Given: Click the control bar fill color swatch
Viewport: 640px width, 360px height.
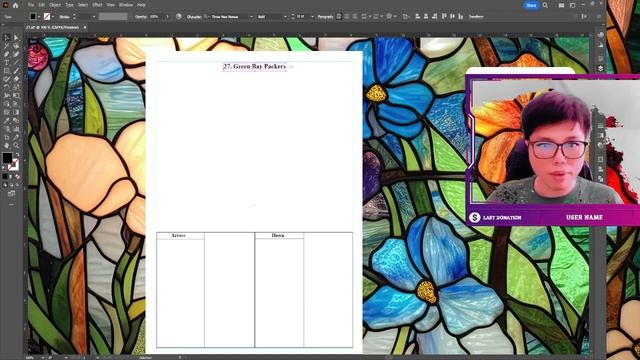Looking at the screenshot, I should pyautogui.click(x=33, y=17).
